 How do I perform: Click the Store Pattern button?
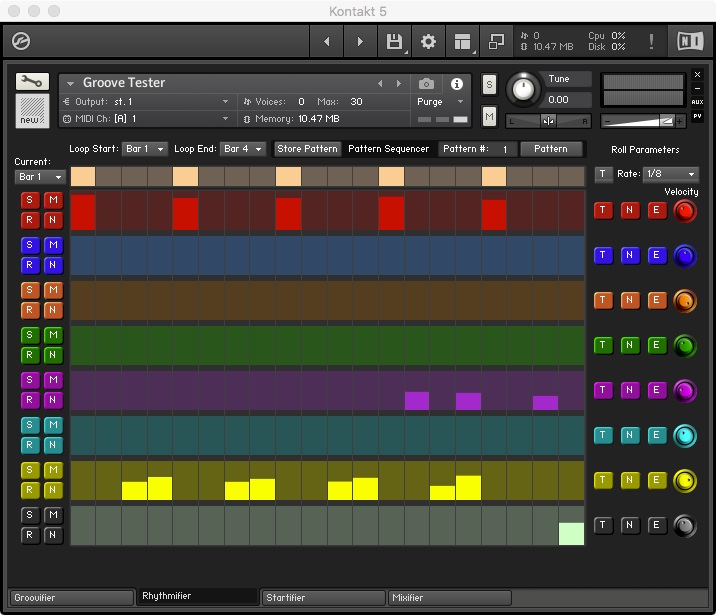(x=308, y=149)
